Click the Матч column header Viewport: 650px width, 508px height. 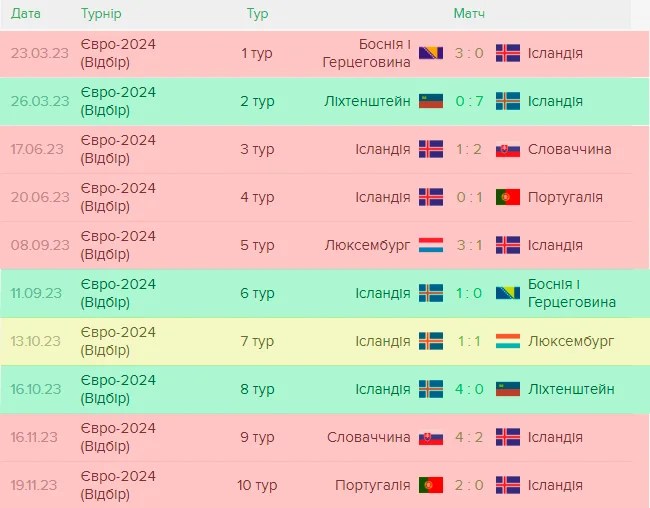(469, 14)
